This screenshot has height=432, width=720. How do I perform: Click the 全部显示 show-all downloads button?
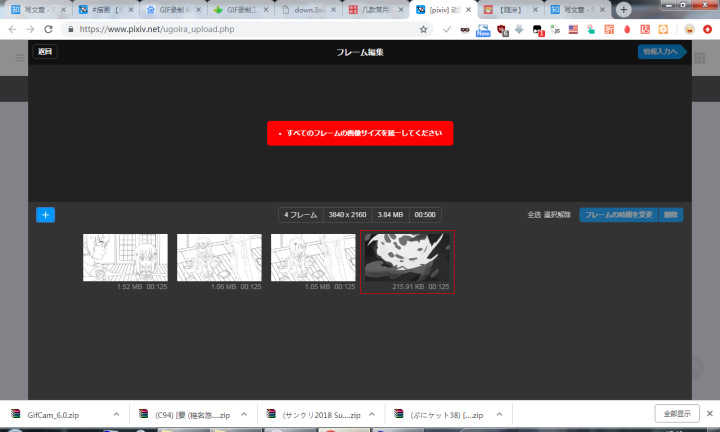click(x=677, y=414)
